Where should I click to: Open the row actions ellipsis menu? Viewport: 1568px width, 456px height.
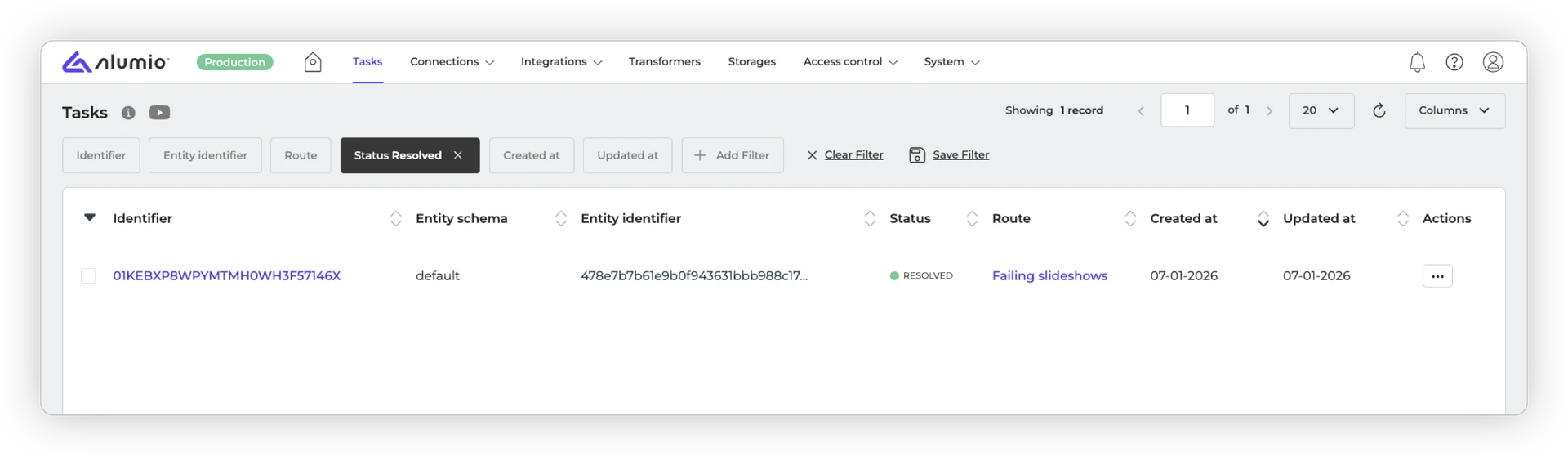coord(1437,276)
